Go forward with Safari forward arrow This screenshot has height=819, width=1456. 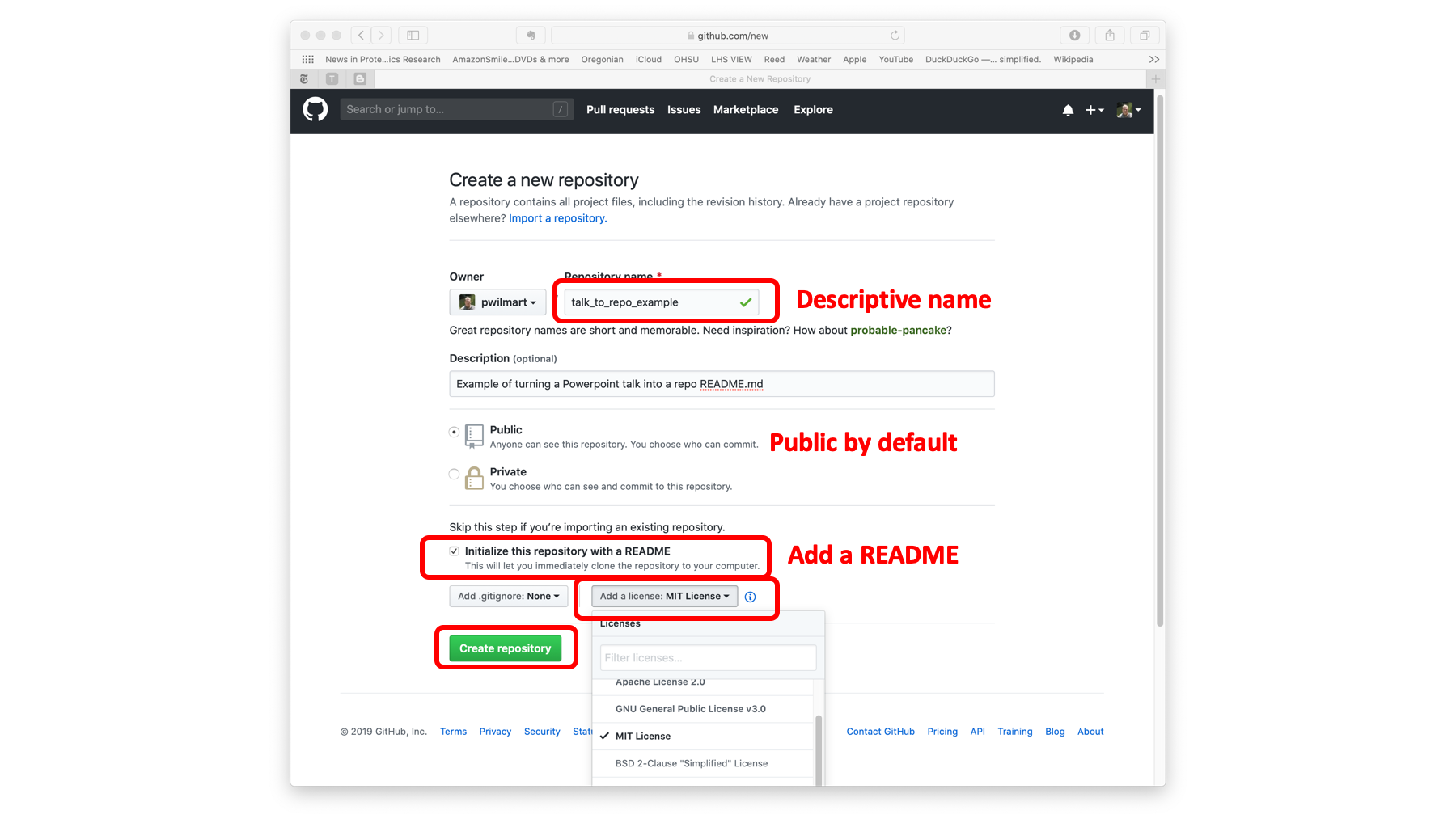[x=382, y=35]
